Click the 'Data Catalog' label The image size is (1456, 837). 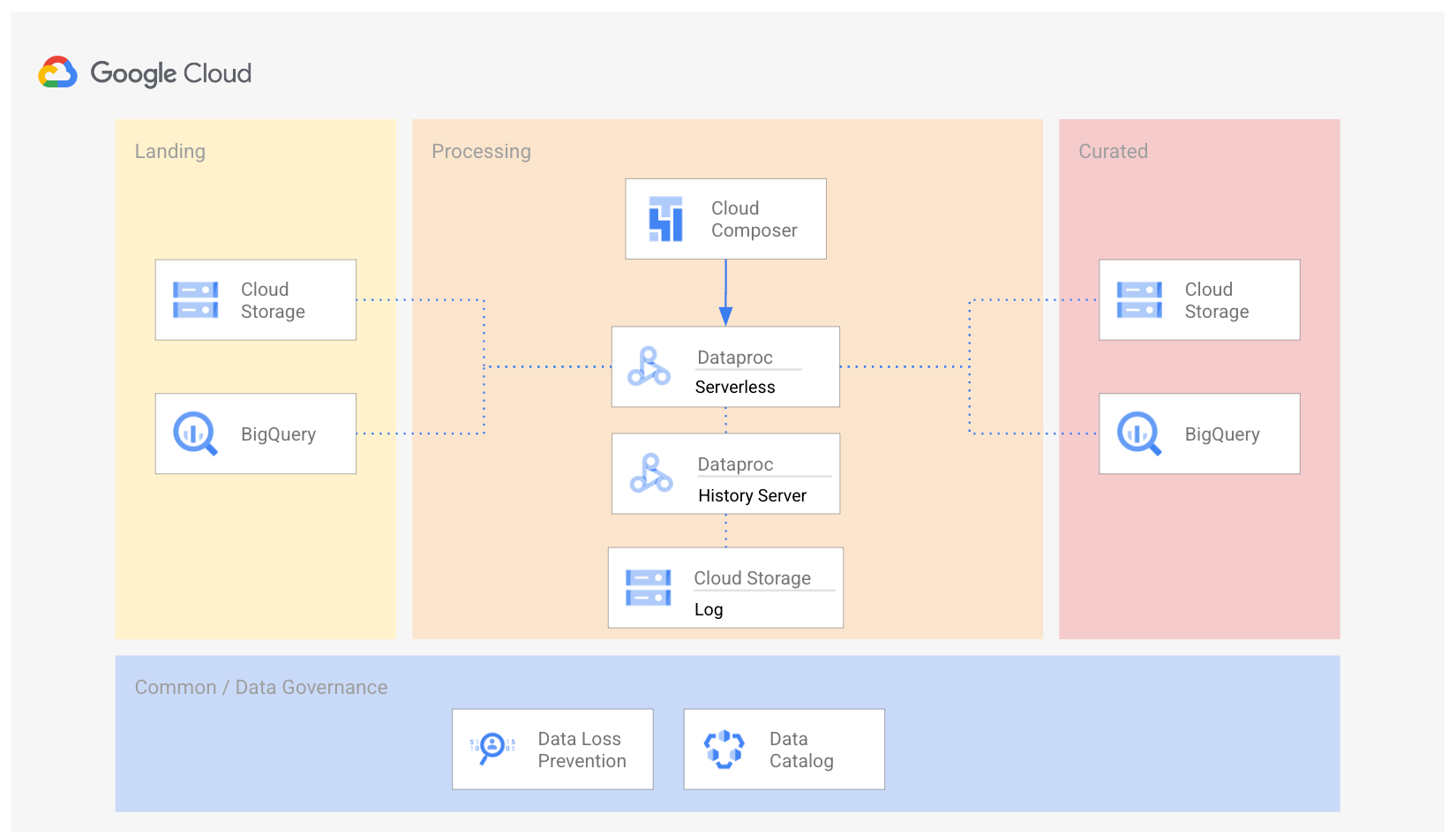point(801,750)
